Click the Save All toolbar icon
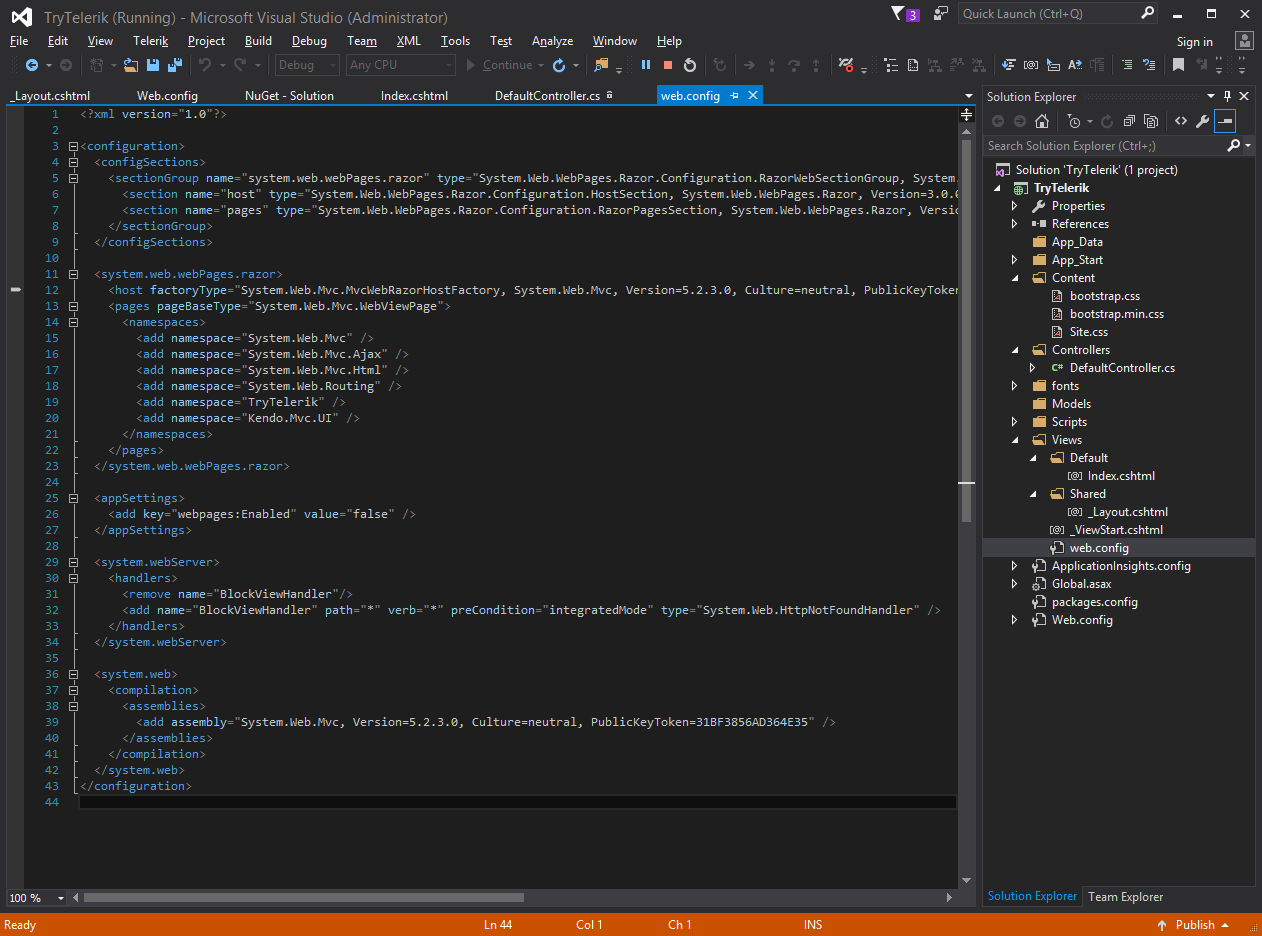The height and width of the screenshot is (936, 1262). 174,65
